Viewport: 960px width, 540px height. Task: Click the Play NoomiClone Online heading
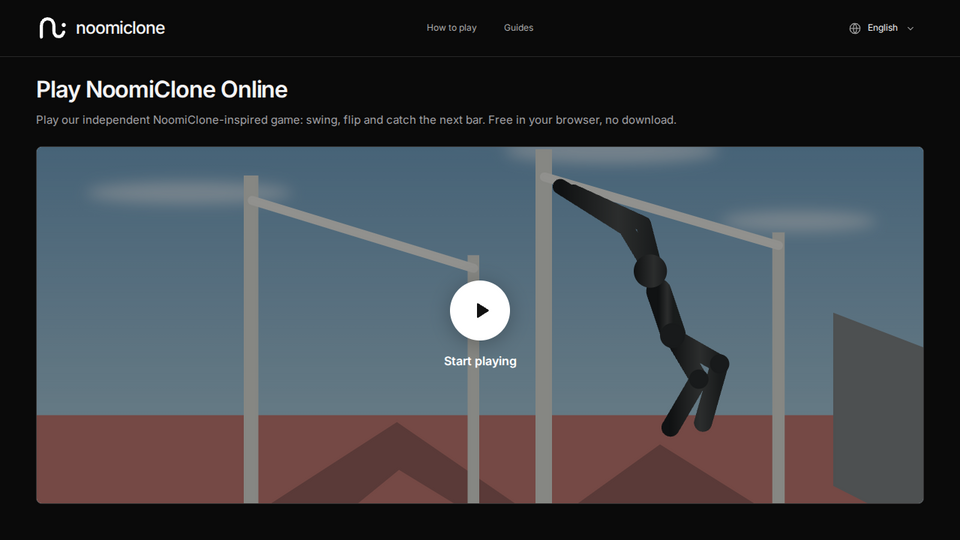tap(162, 89)
